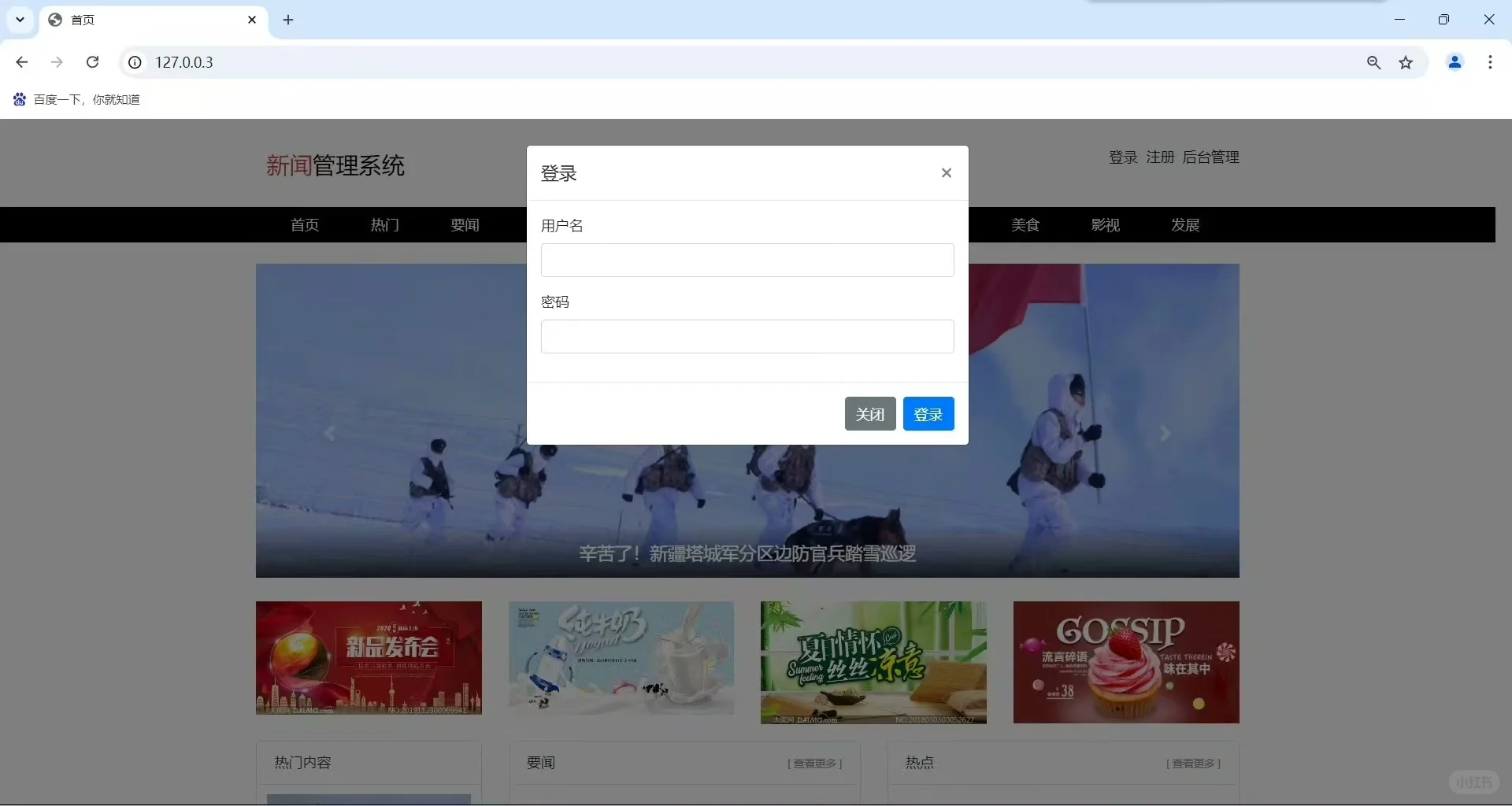The image size is (1512, 806).
Task: Open site info icon beside the address bar
Action: point(134,62)
